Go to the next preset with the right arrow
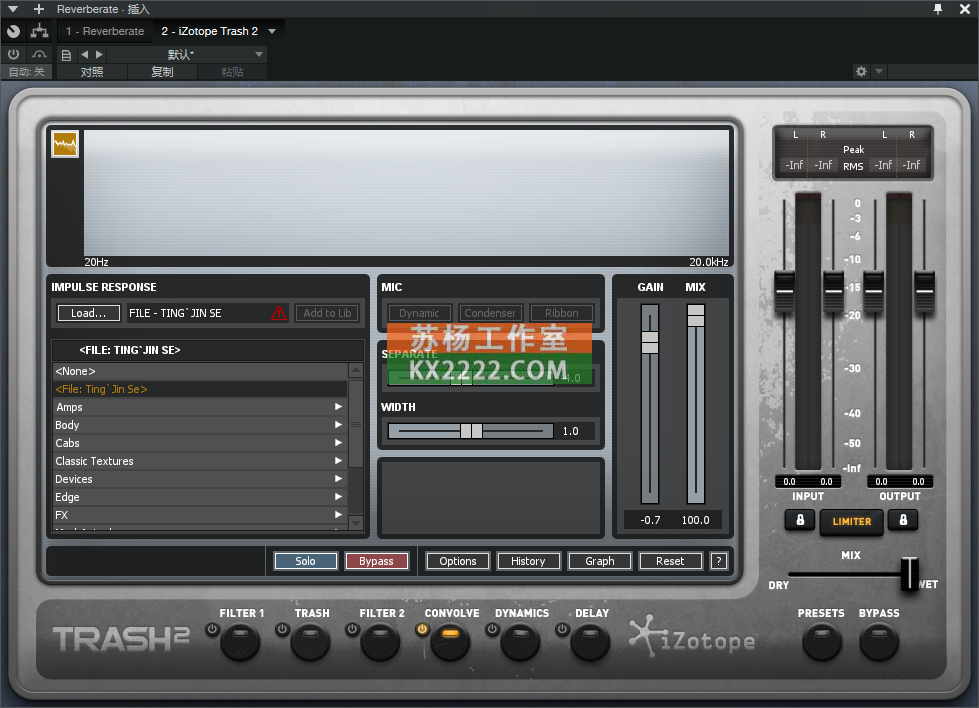This screenshot has width=979, height=708. pyautogui.click(x=99, y=54)
